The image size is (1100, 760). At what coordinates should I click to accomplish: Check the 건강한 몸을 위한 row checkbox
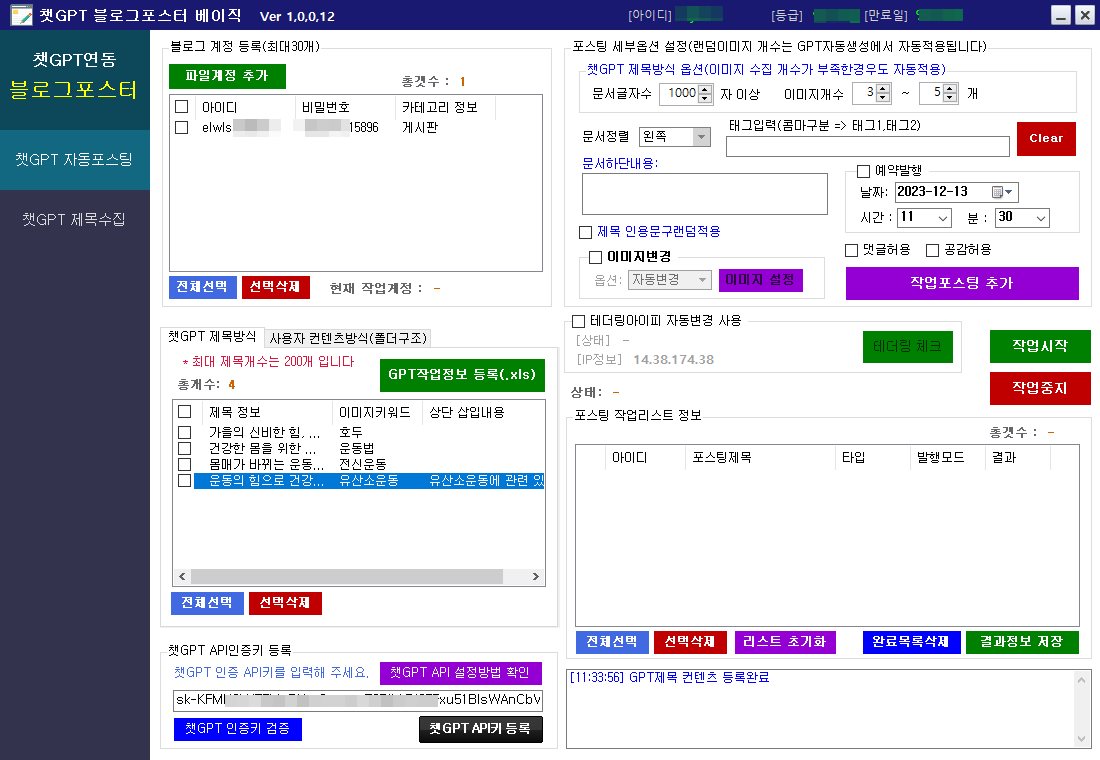click(x=185, y=448)
